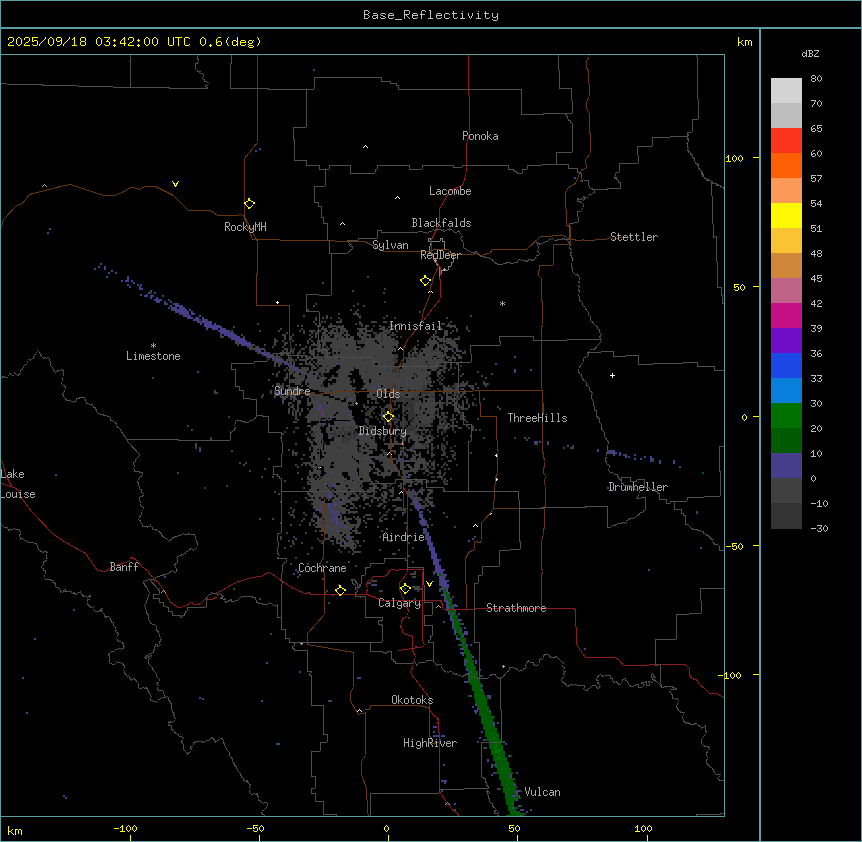Pick the bright yellow 51-54 dBZ legend swatch

click(x=786, y=215)
